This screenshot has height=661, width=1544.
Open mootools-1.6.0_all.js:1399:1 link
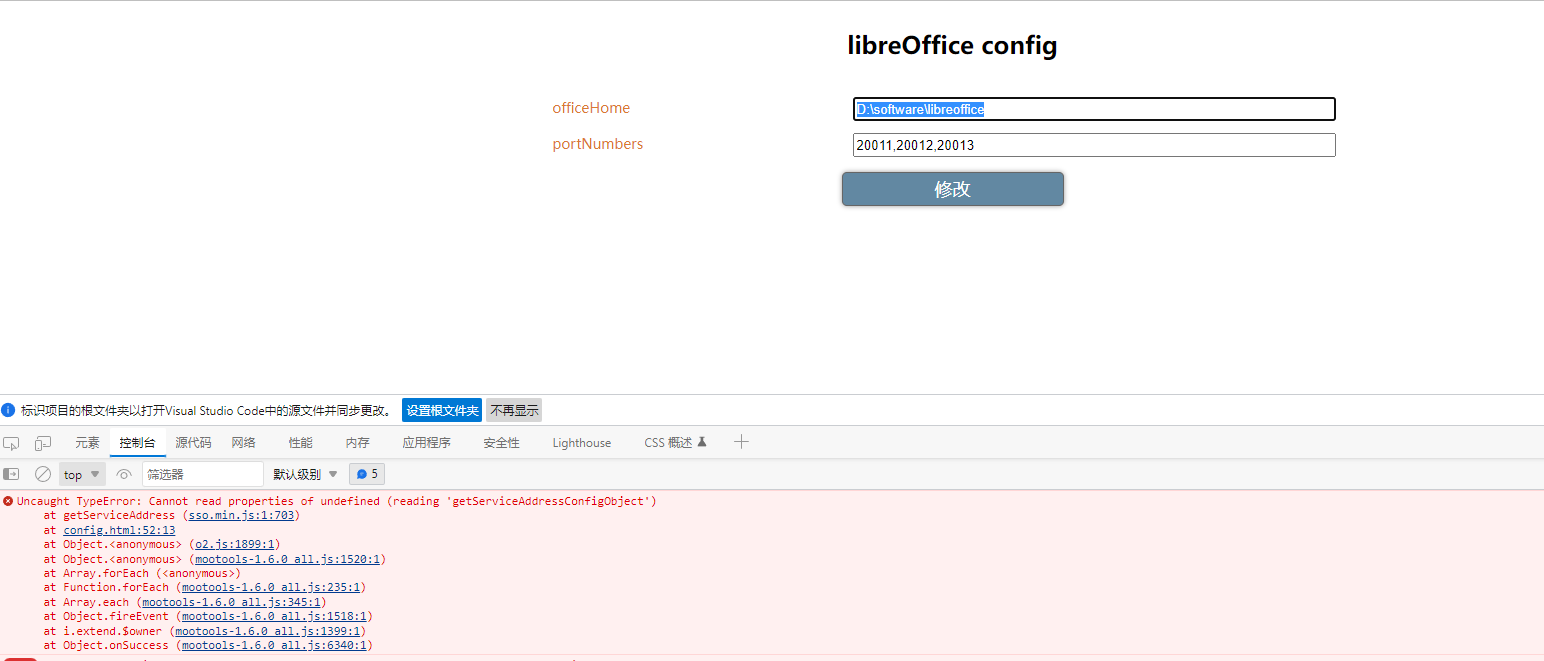coord(267,631)
